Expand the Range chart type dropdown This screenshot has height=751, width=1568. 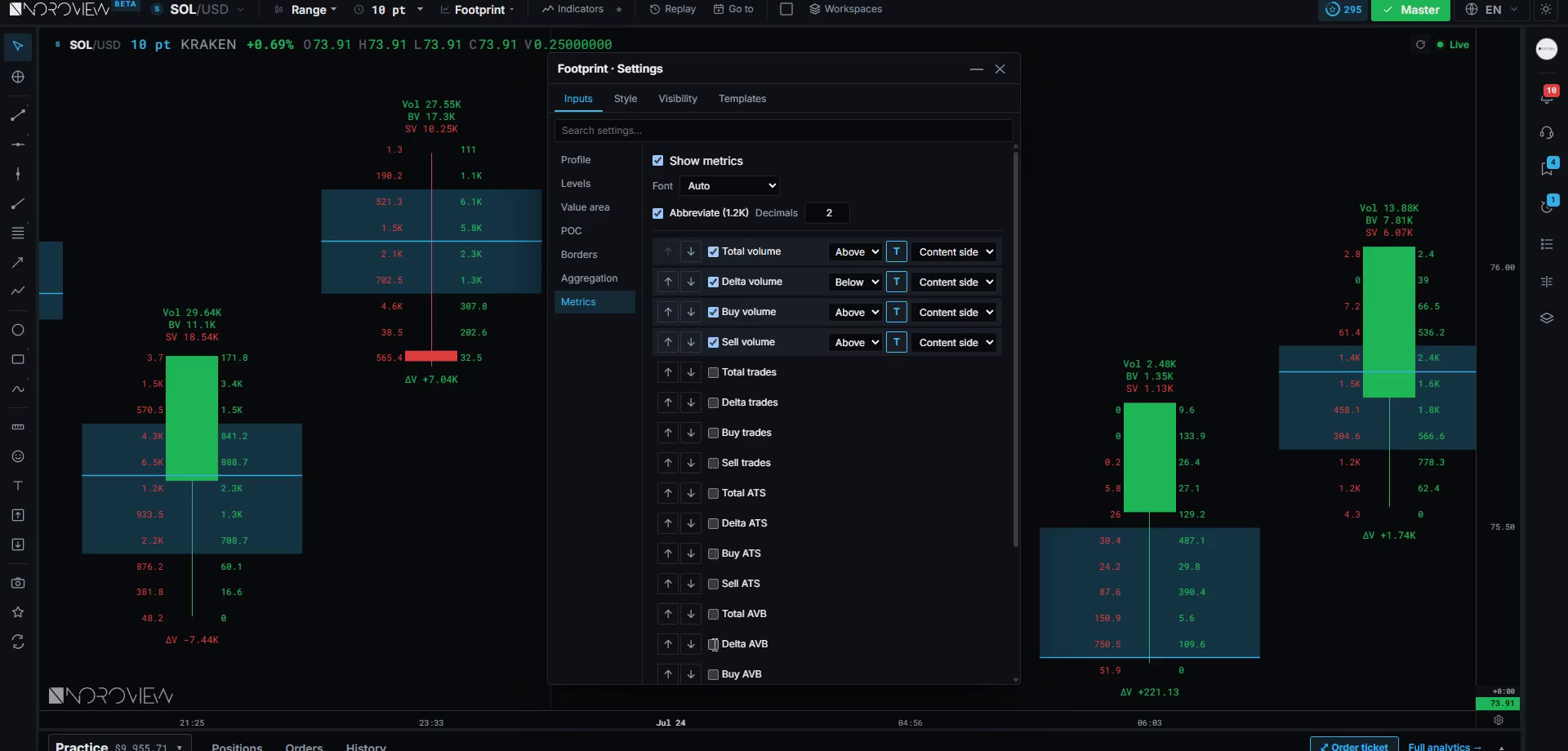point(305,10)
